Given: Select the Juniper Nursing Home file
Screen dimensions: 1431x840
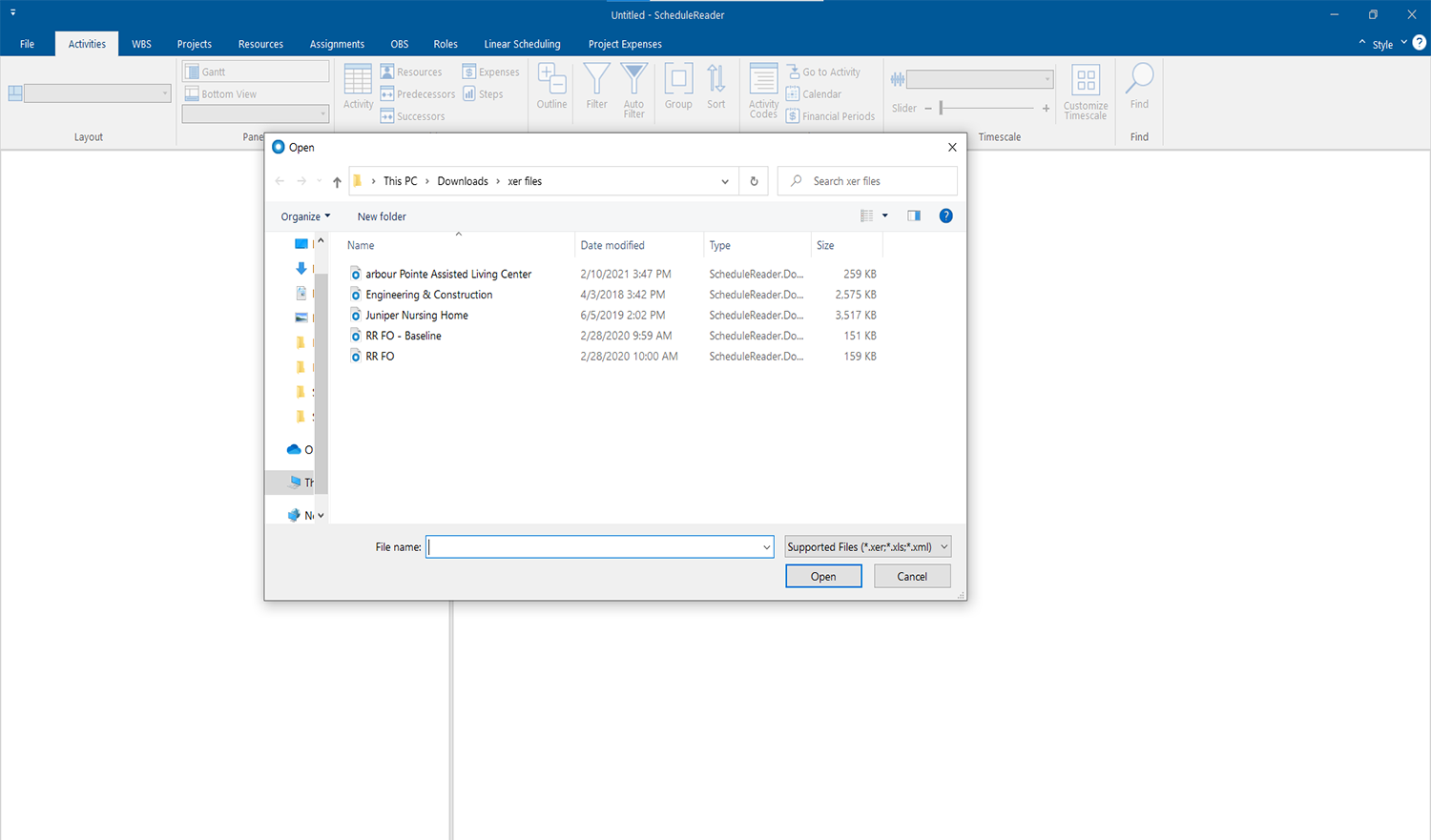Looking at the screenshot, I should pos(418,315).
